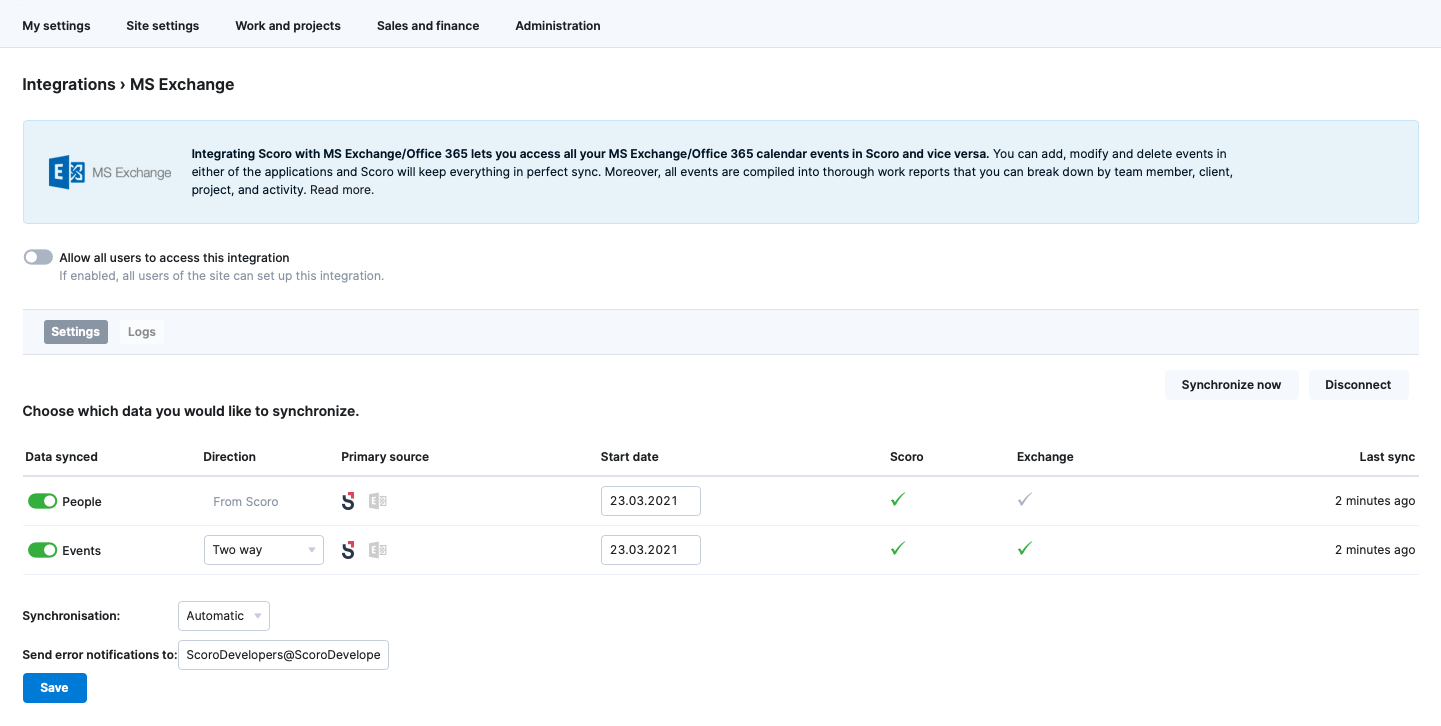
Task: Click 'Scoro' column header
Action: click(x=907, y=457)
